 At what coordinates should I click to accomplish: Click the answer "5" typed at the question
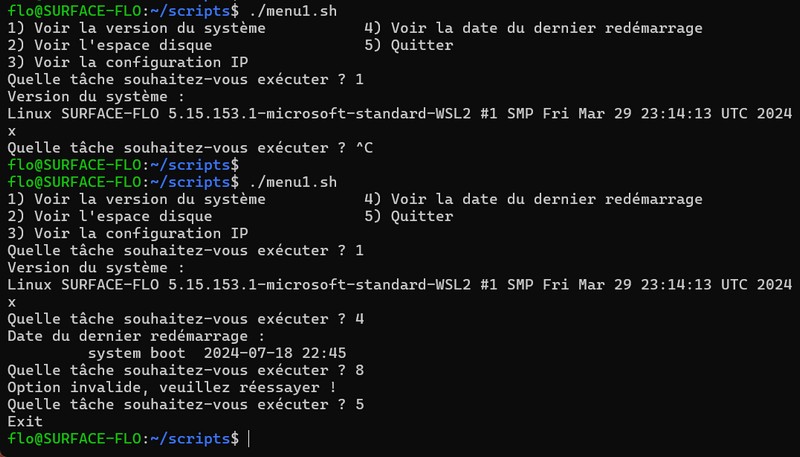pos(359,405)
